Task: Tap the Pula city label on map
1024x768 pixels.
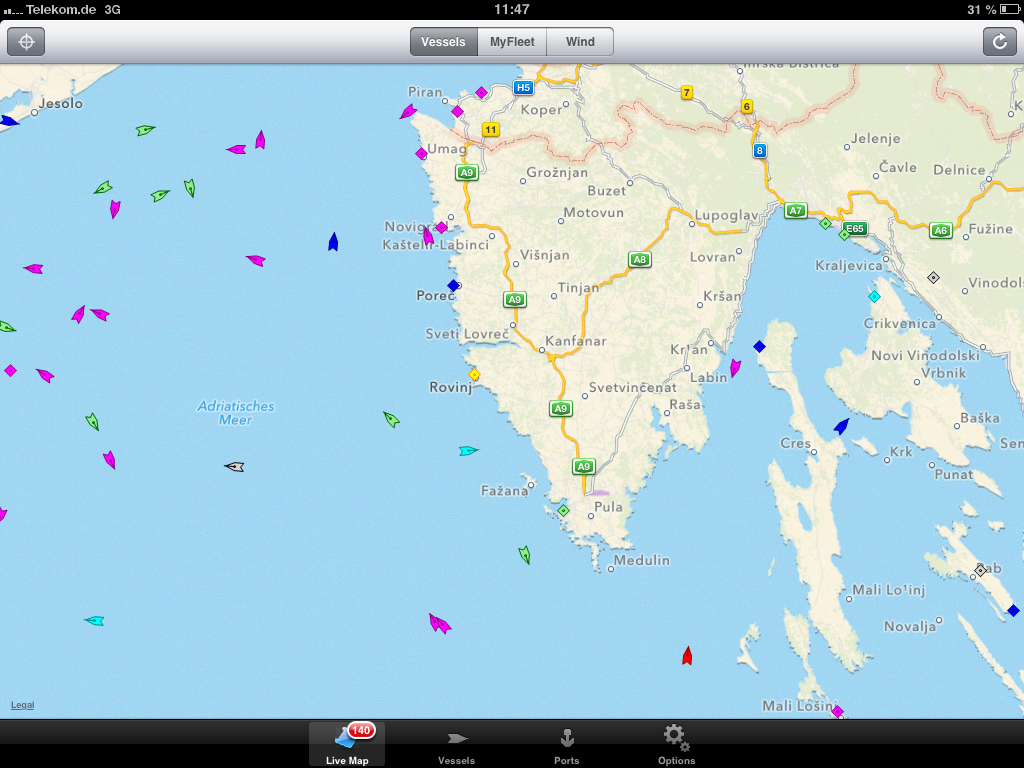Action: (x=608, y=507)
